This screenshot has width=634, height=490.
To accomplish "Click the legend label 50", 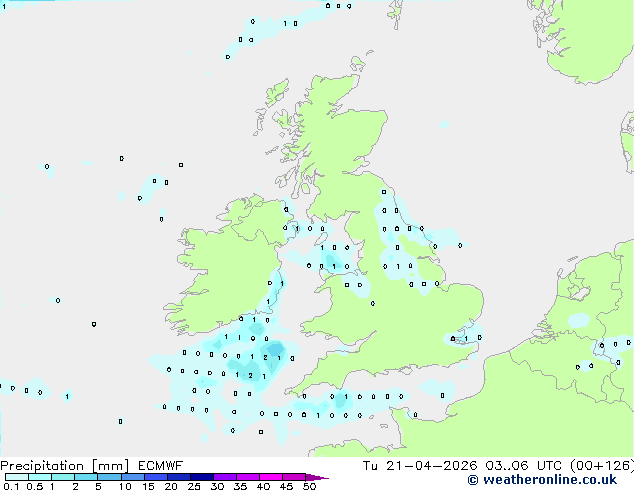I will [x=309, y=486].
